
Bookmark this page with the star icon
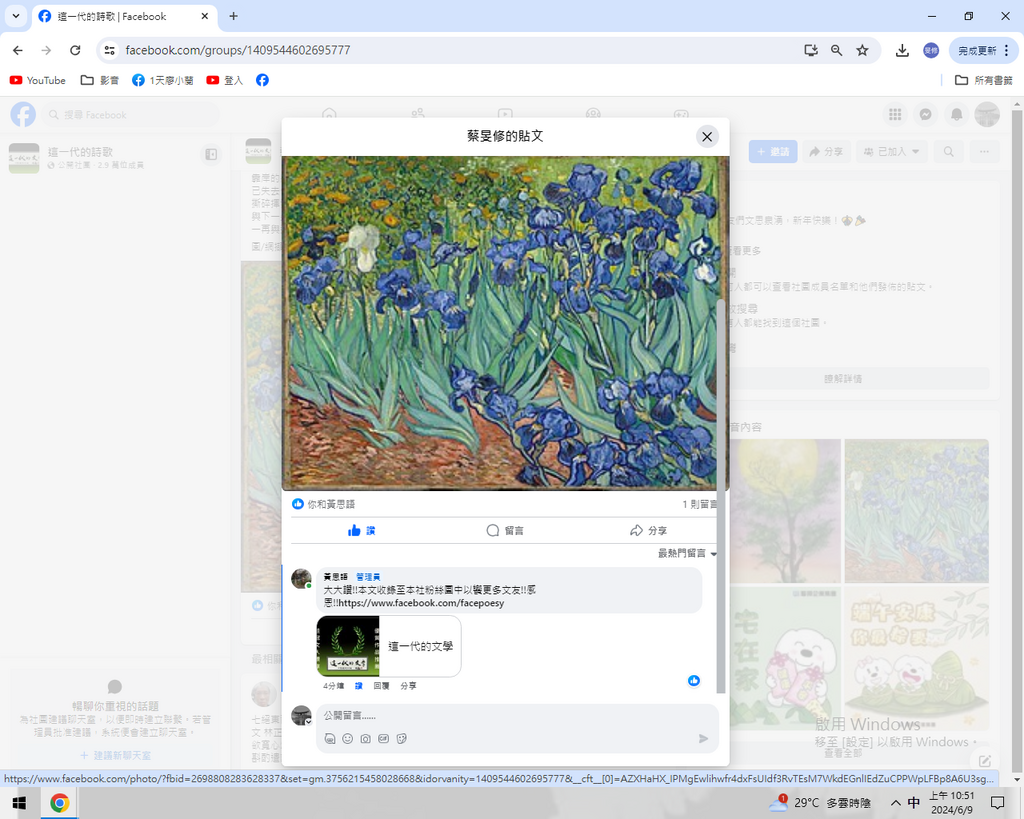point(862,50)
